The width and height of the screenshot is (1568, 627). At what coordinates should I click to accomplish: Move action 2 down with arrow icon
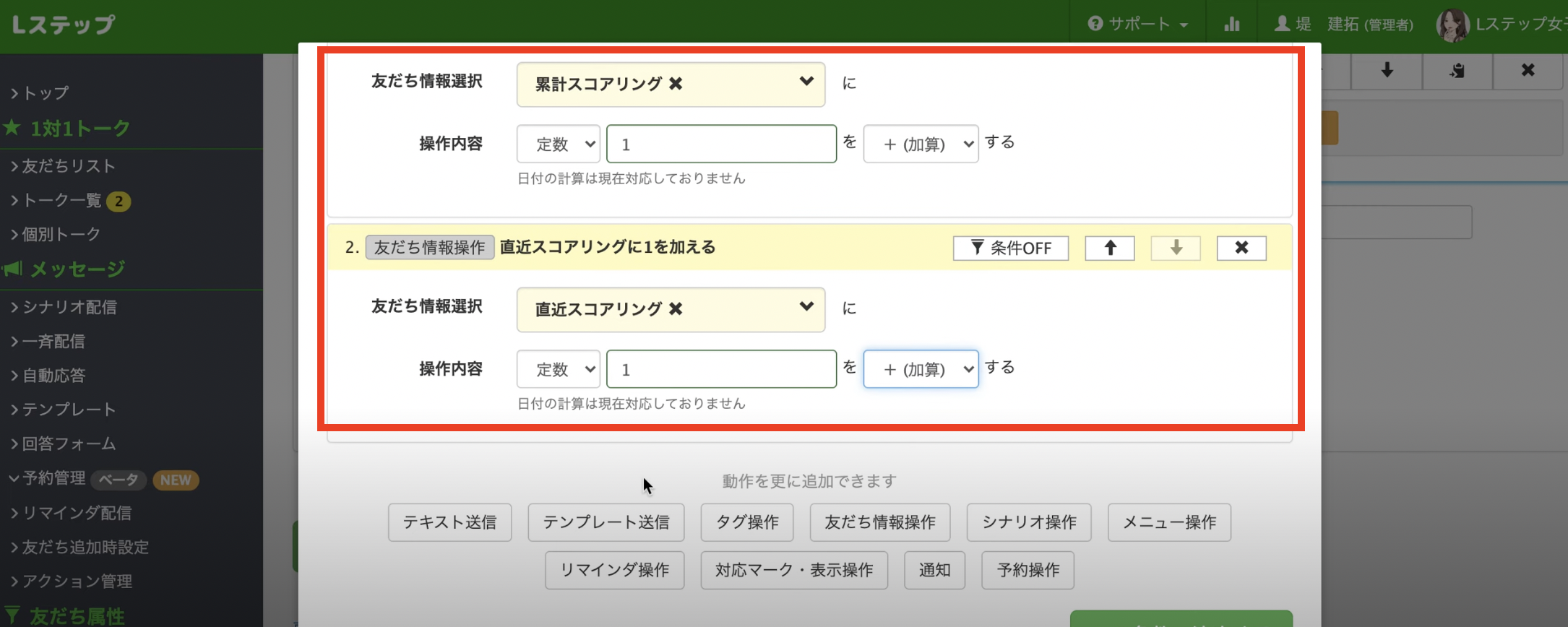click(1176, 248)
